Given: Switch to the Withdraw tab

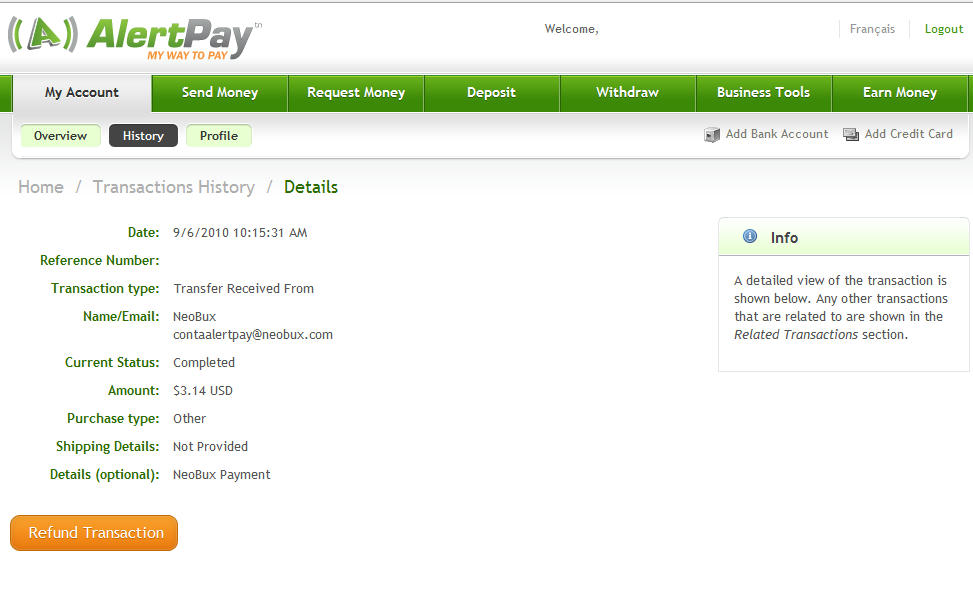Looking at the screenshot, I should (x=627, y=93).
